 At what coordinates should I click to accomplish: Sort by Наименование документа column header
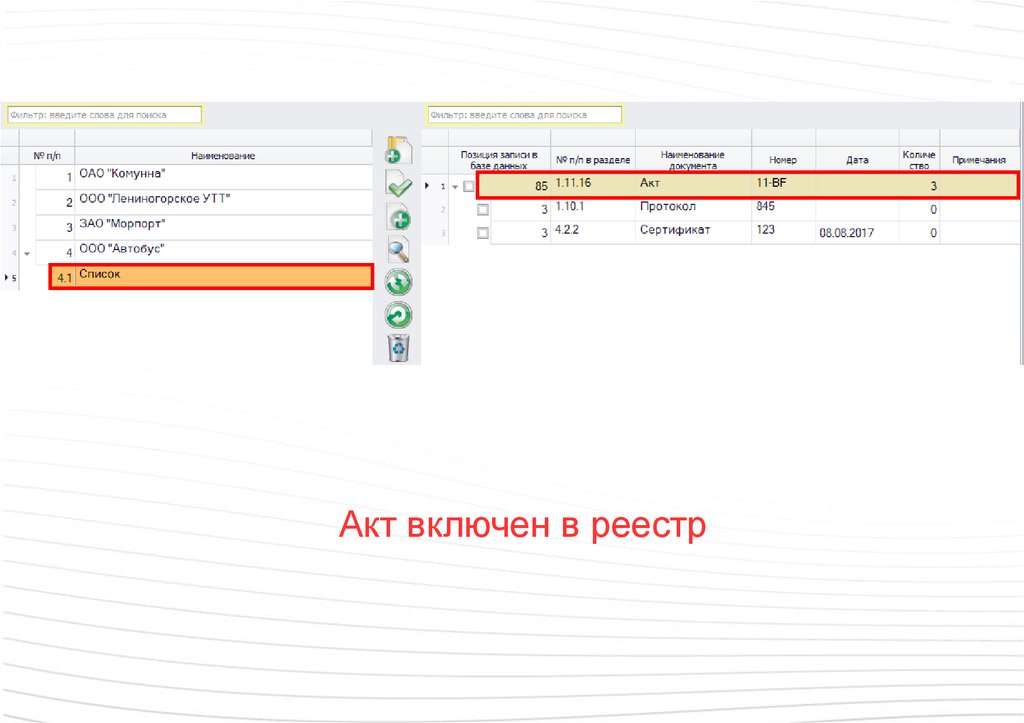(x=693, y=160)
